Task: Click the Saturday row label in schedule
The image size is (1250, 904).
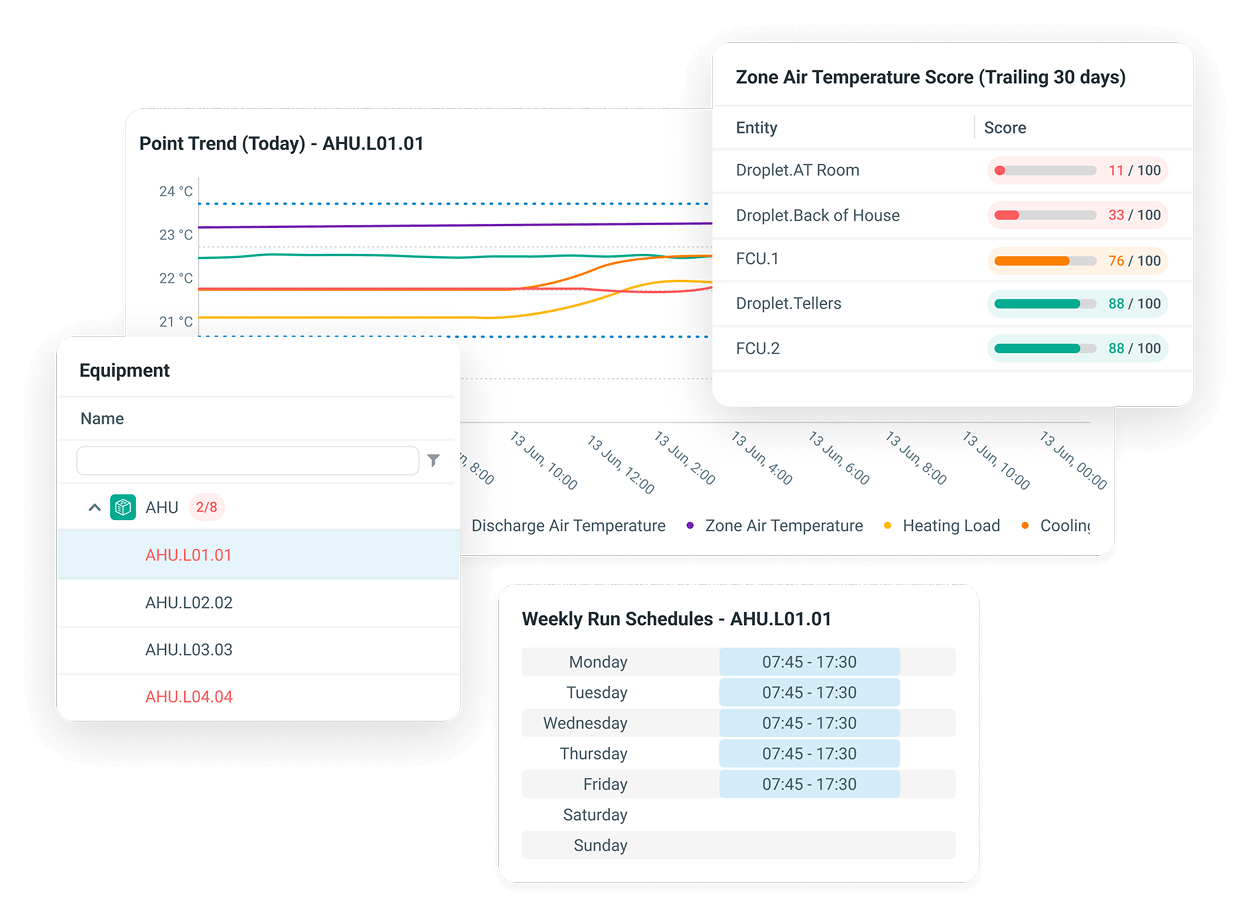Action: pos(595,815)
